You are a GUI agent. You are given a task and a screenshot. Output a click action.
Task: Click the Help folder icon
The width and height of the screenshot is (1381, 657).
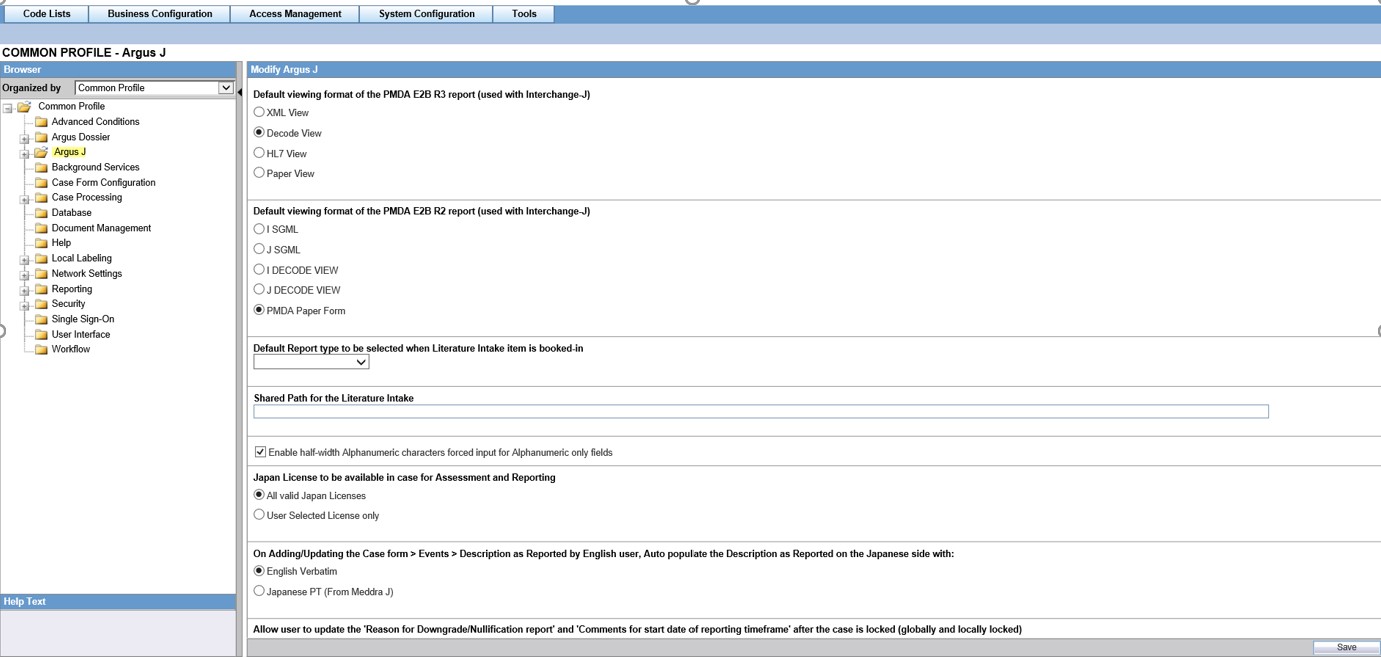tap(41, 243)
